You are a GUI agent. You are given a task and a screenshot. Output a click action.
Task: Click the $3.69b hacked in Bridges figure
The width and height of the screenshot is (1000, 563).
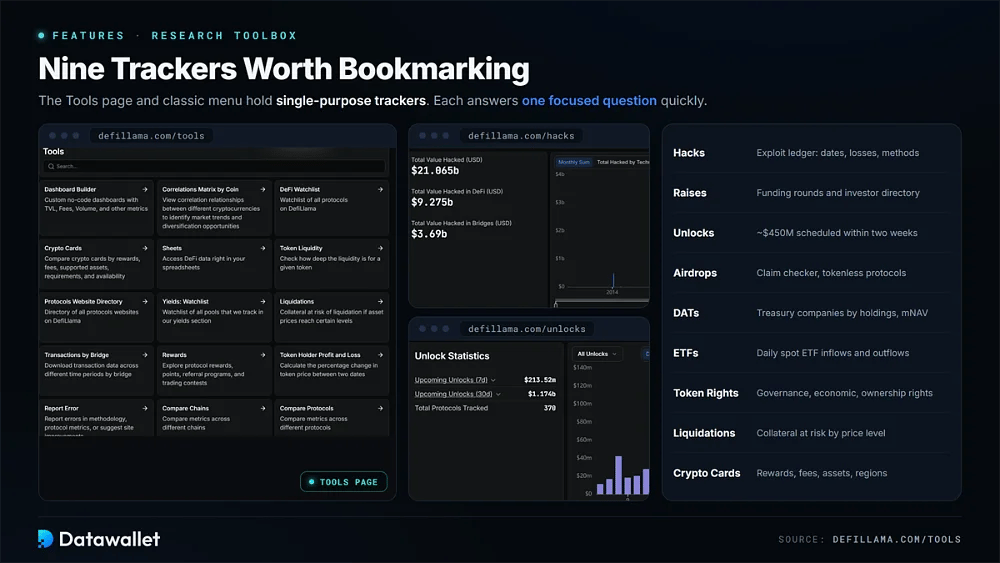point(429,234)
